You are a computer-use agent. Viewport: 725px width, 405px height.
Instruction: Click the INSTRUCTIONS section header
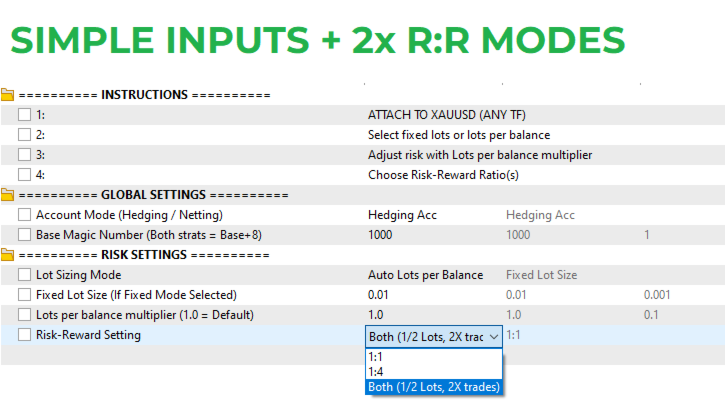[x=144, y=95]
